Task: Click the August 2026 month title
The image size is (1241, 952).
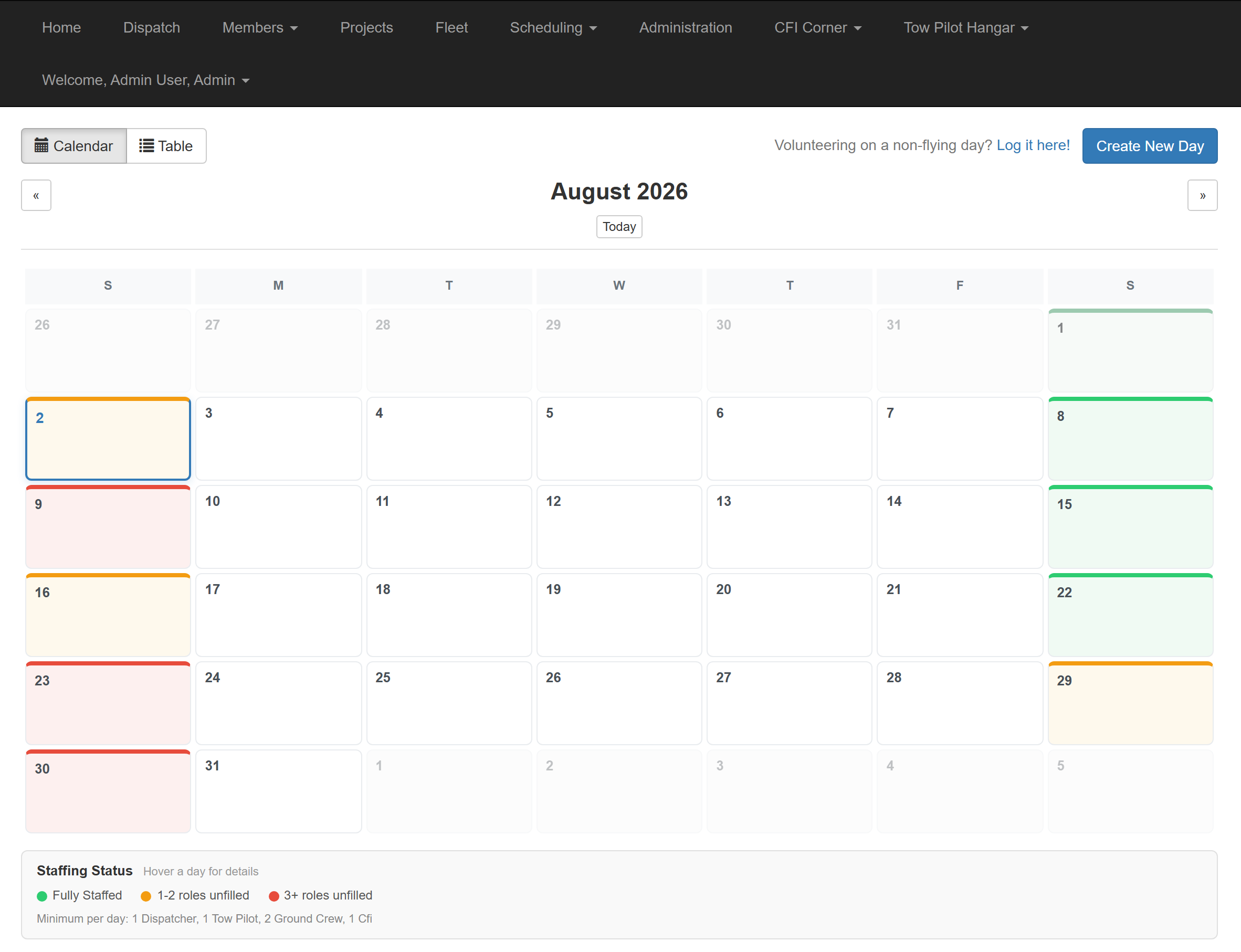Action: coord(619,192)
